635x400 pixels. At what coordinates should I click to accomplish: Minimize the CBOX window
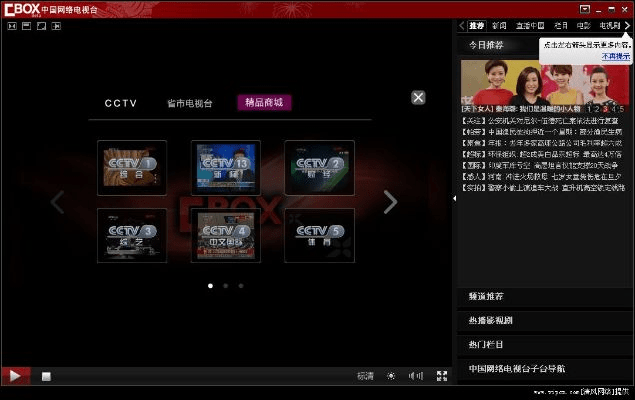click(598, 10)
